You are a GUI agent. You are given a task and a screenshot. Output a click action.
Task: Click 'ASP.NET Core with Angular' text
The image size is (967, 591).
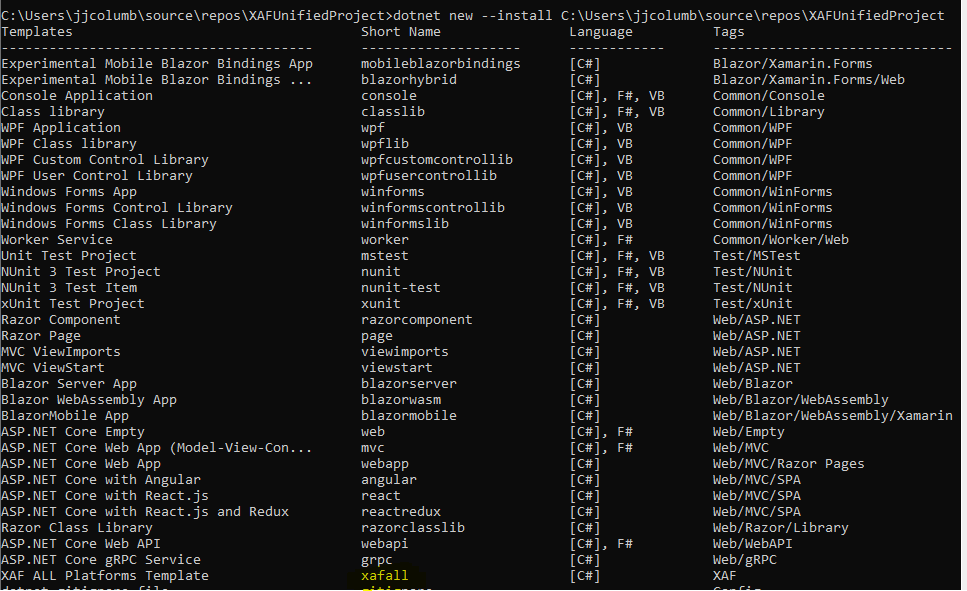pyautogui.click(x=101, y=481)
